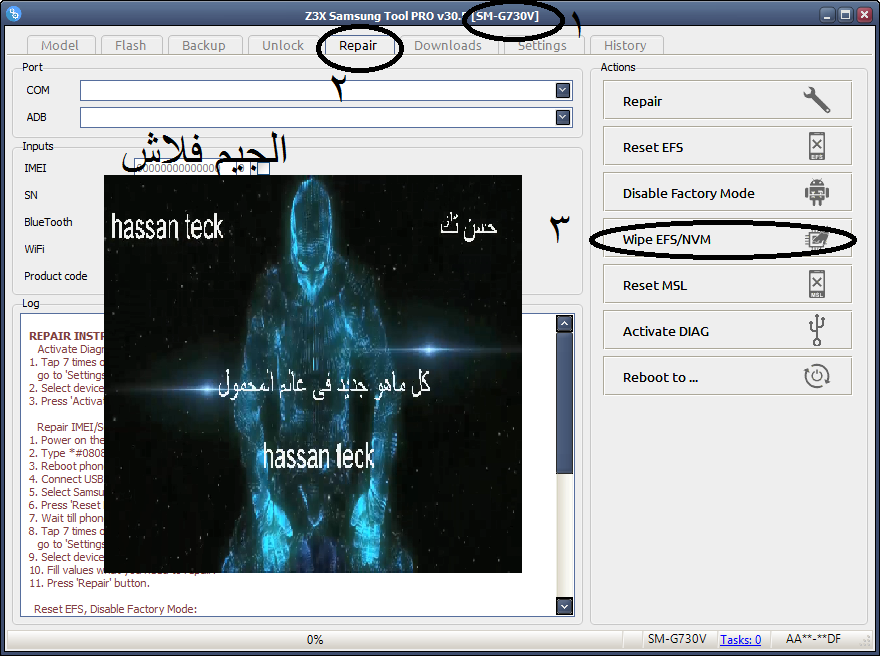Viewport: 880px width, 656px height.
Task: Click the USB icon on Activate DIAG
Action: click(817, 331)
